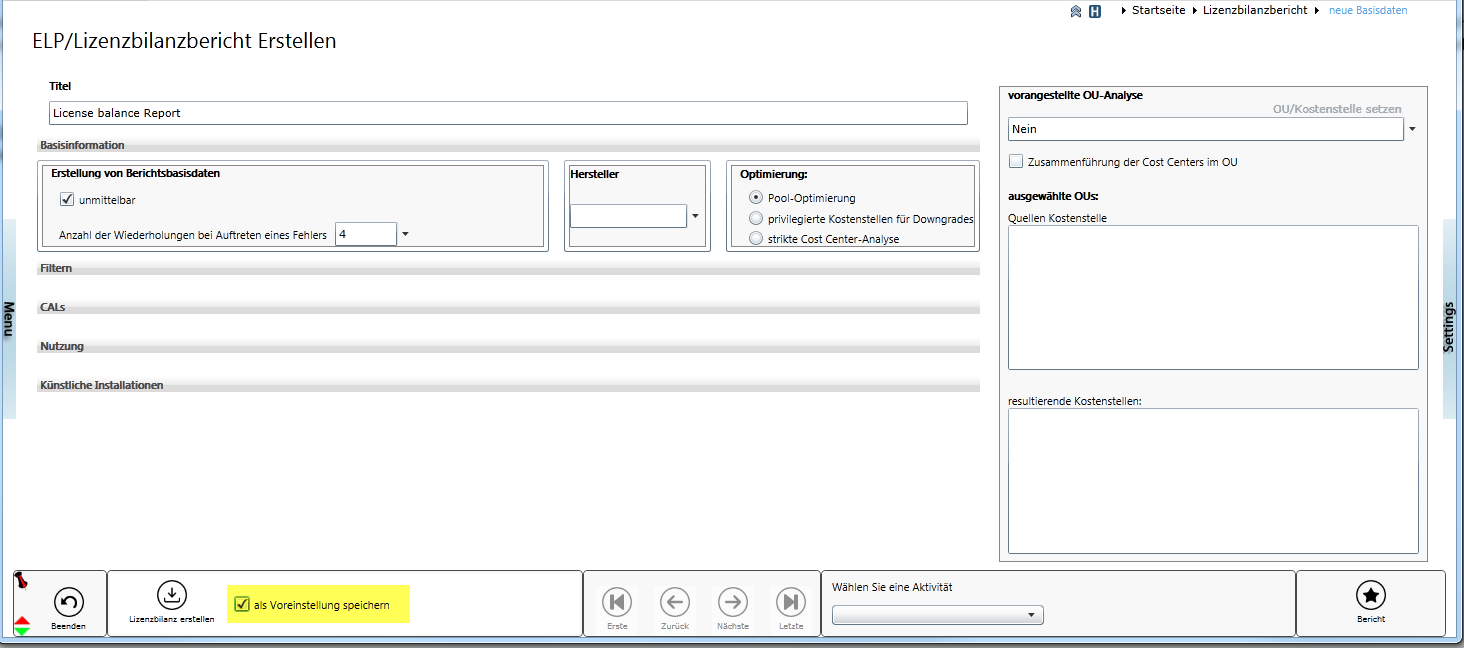Click the Bericht star icon
This screenshot has height=648, width=1464.
(x=1370, y=595)
